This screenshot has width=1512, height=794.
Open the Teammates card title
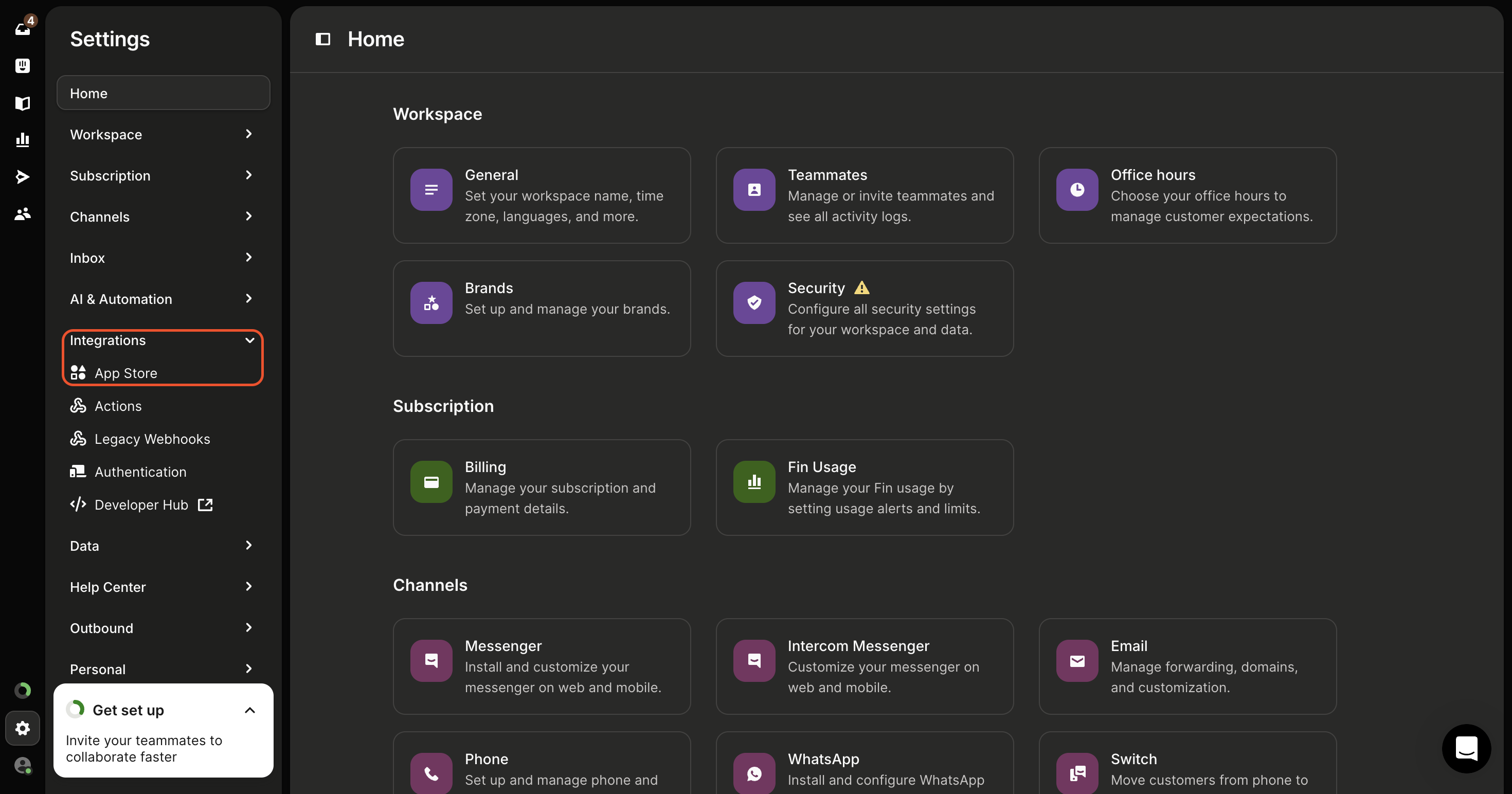click(827, 175)
